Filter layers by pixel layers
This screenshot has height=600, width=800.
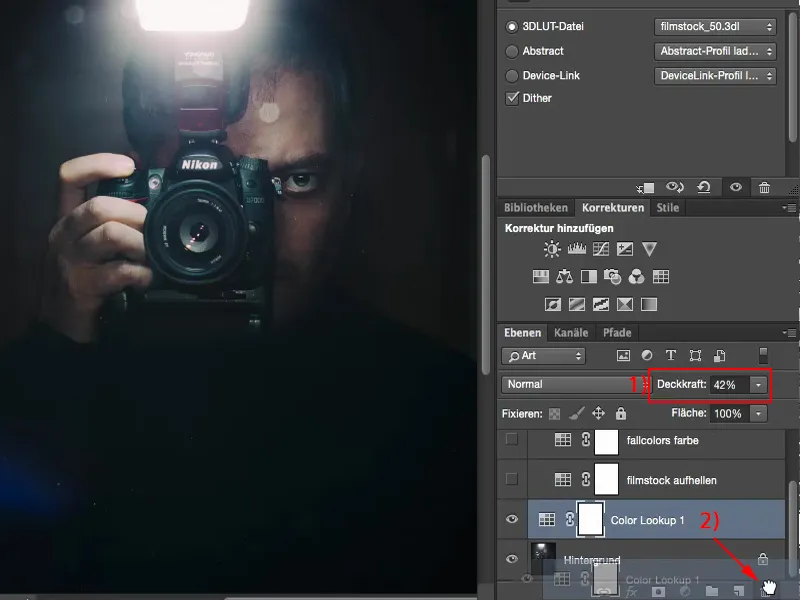(x=623, y=356)
